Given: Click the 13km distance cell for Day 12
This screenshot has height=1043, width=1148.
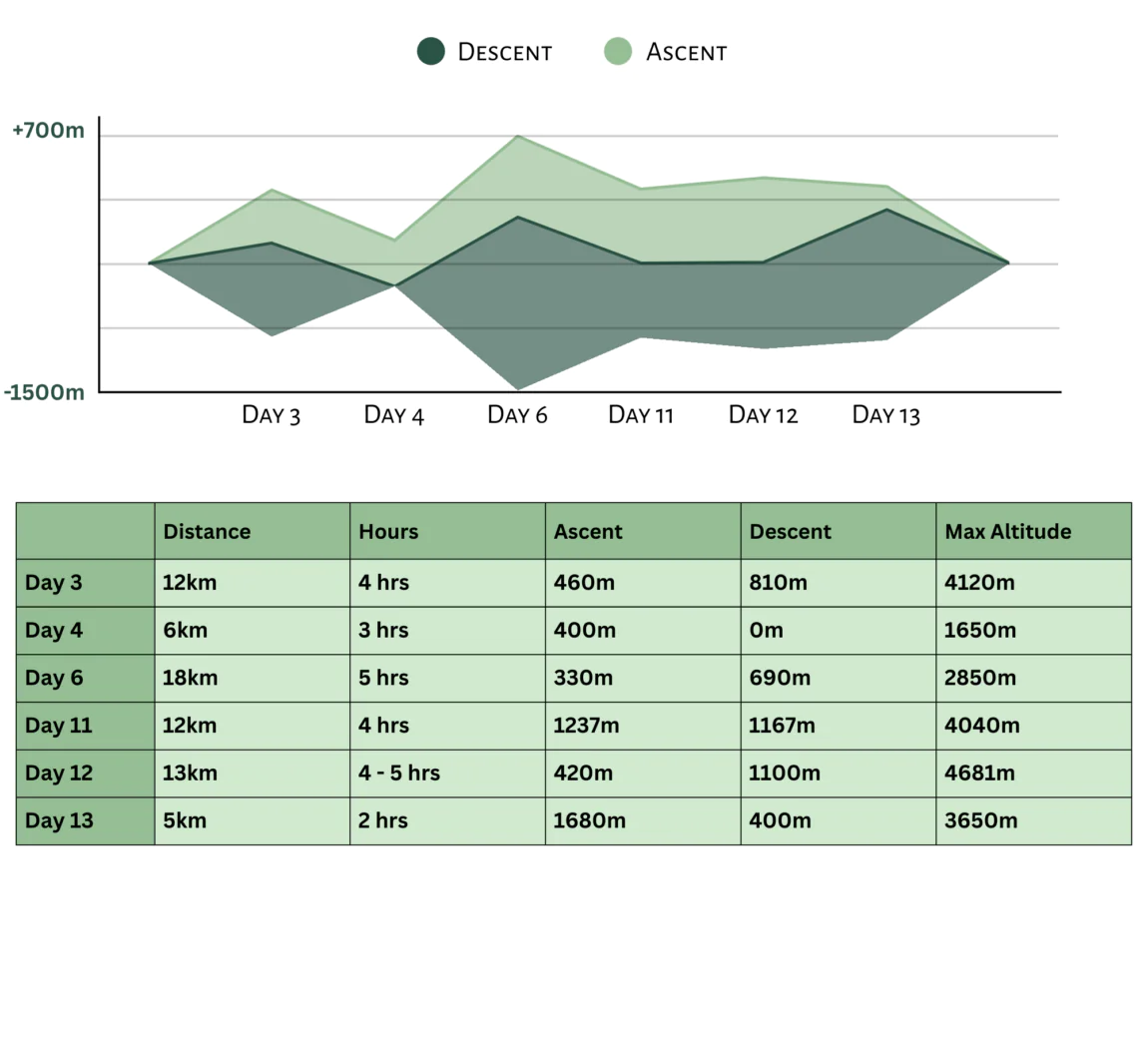Looking at the screenshot, I should click(252, 773).
